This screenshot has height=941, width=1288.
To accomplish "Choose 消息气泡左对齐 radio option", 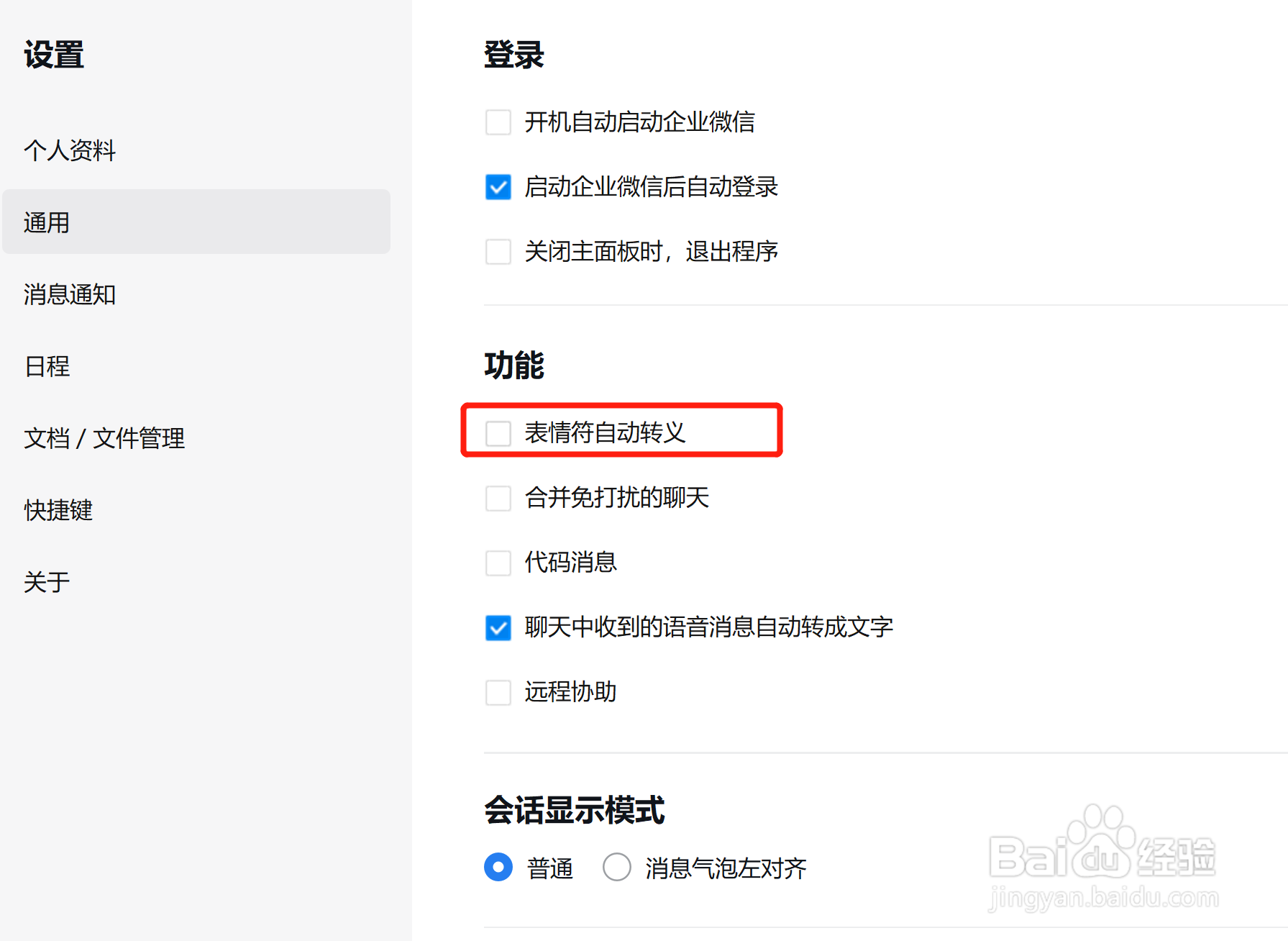I will tap(617, 867).
